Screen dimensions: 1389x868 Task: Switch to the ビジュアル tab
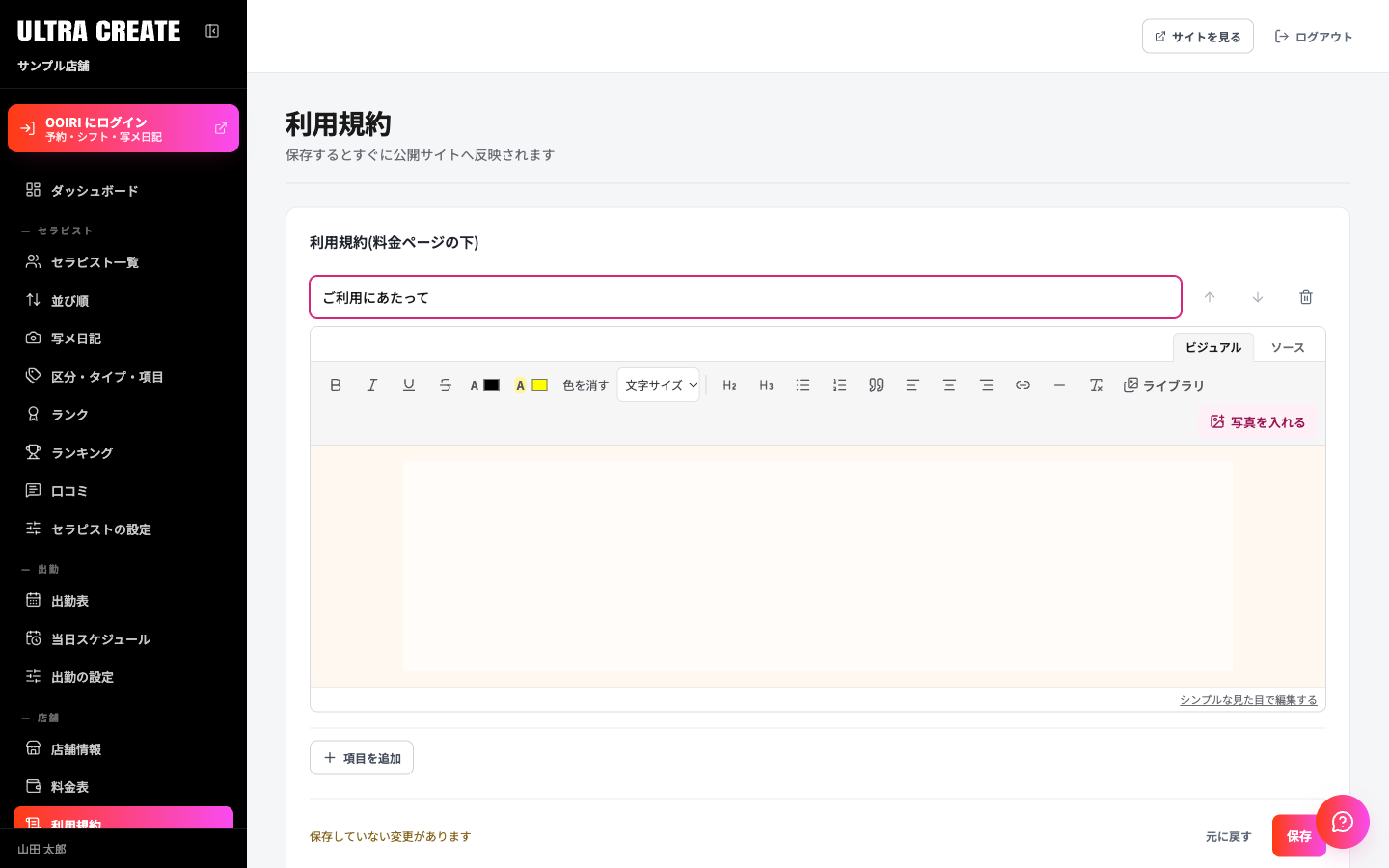point(1213,347)
